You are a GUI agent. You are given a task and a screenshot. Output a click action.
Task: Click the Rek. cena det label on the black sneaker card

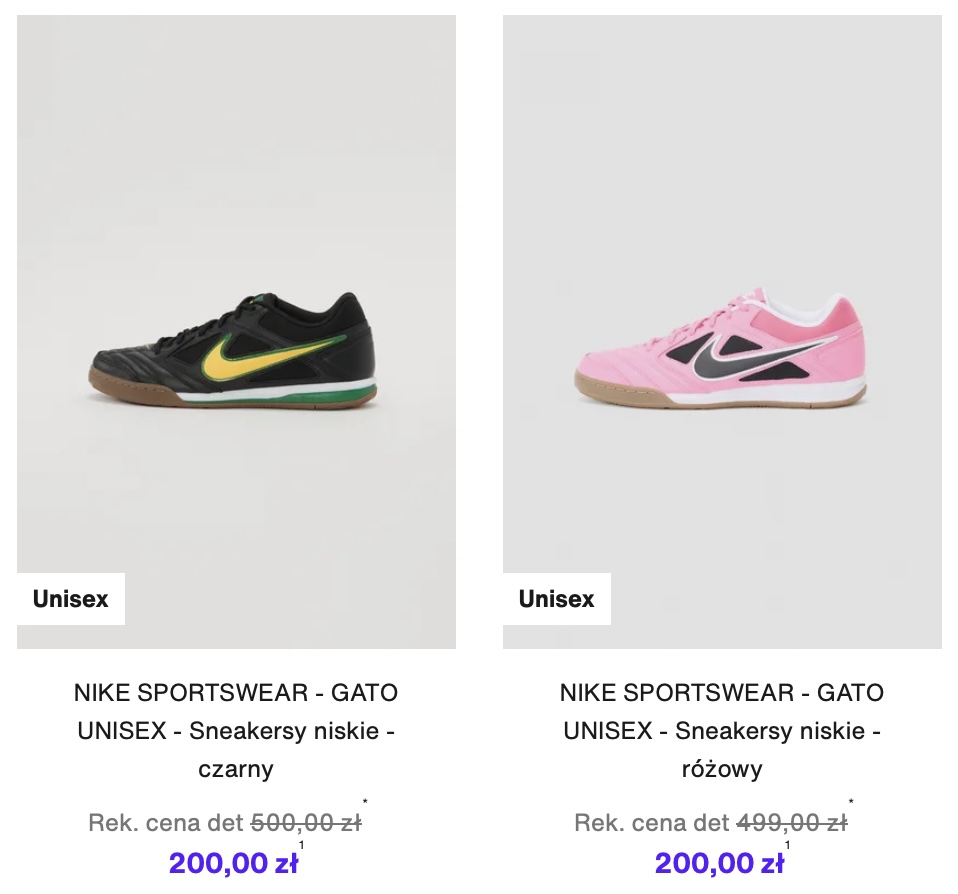166,823
